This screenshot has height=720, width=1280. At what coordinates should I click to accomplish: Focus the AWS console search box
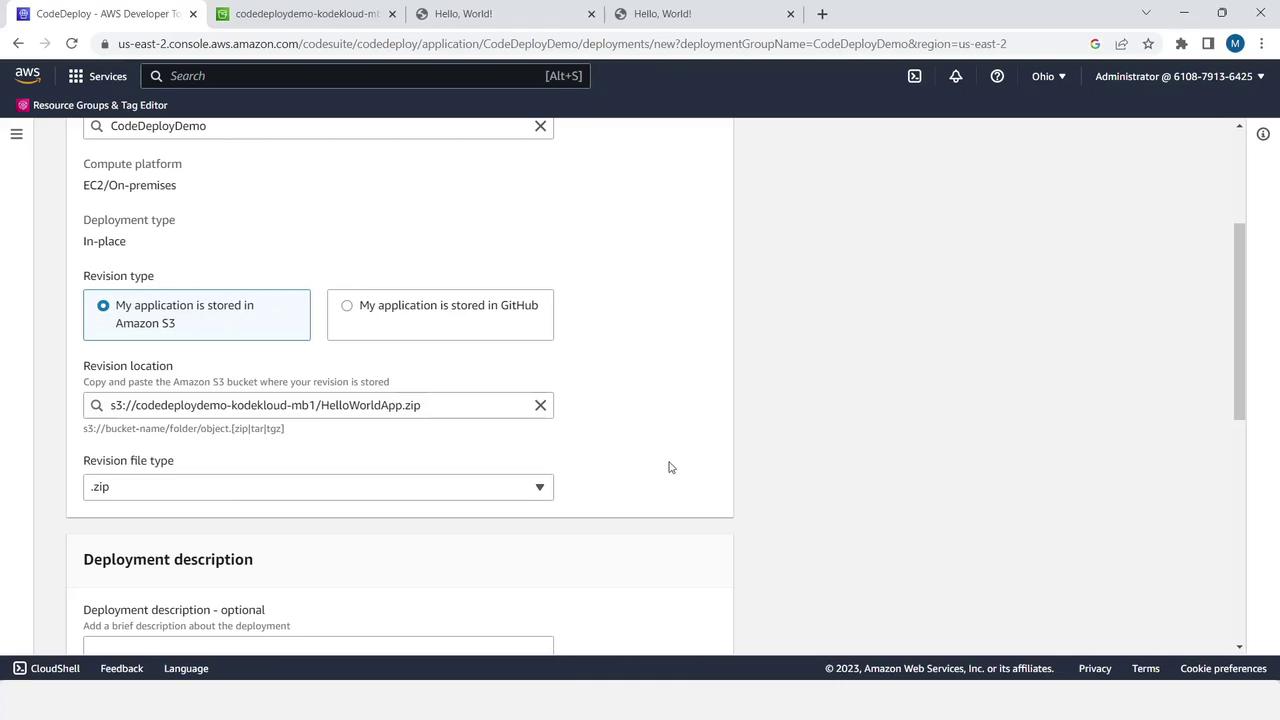pyautogui.click(x=365, y=76)
